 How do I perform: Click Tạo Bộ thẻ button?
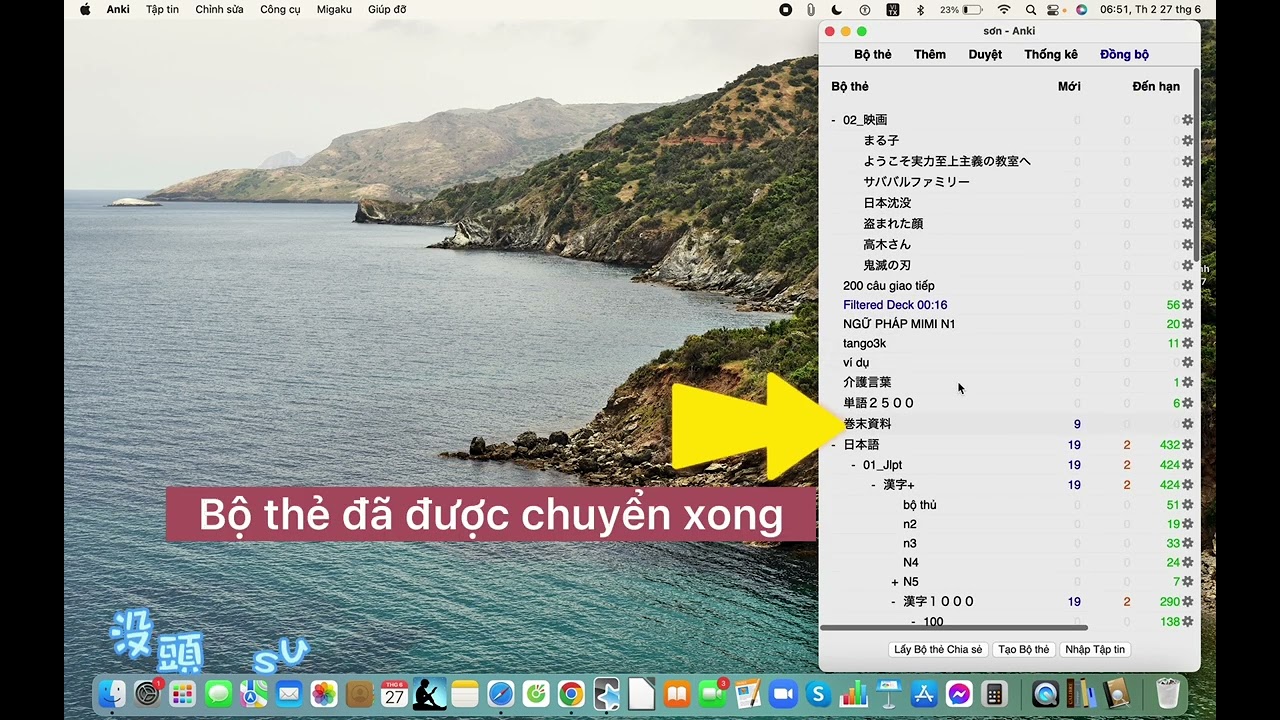(1023, 650)
